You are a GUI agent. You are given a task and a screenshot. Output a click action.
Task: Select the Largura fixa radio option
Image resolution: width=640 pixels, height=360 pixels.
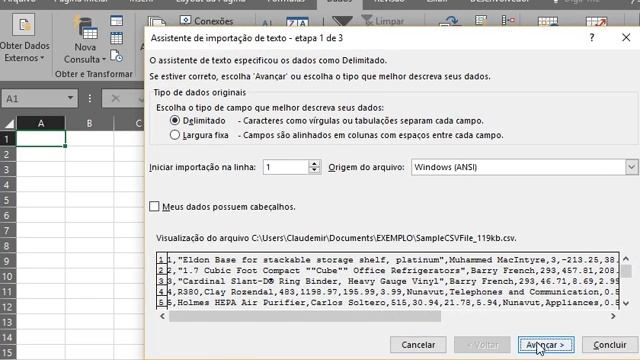(x=175, y=135)
